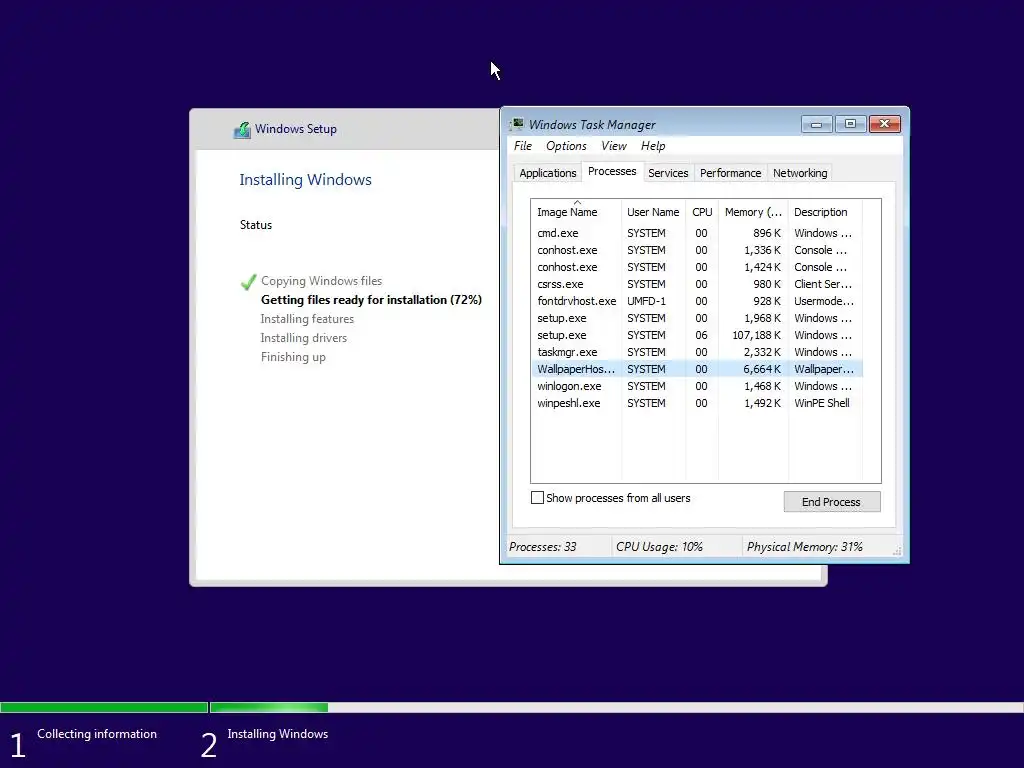The image size is (1024, 768).
Task: Sort processes by User Name column
Action: click(x=653, y=212)
